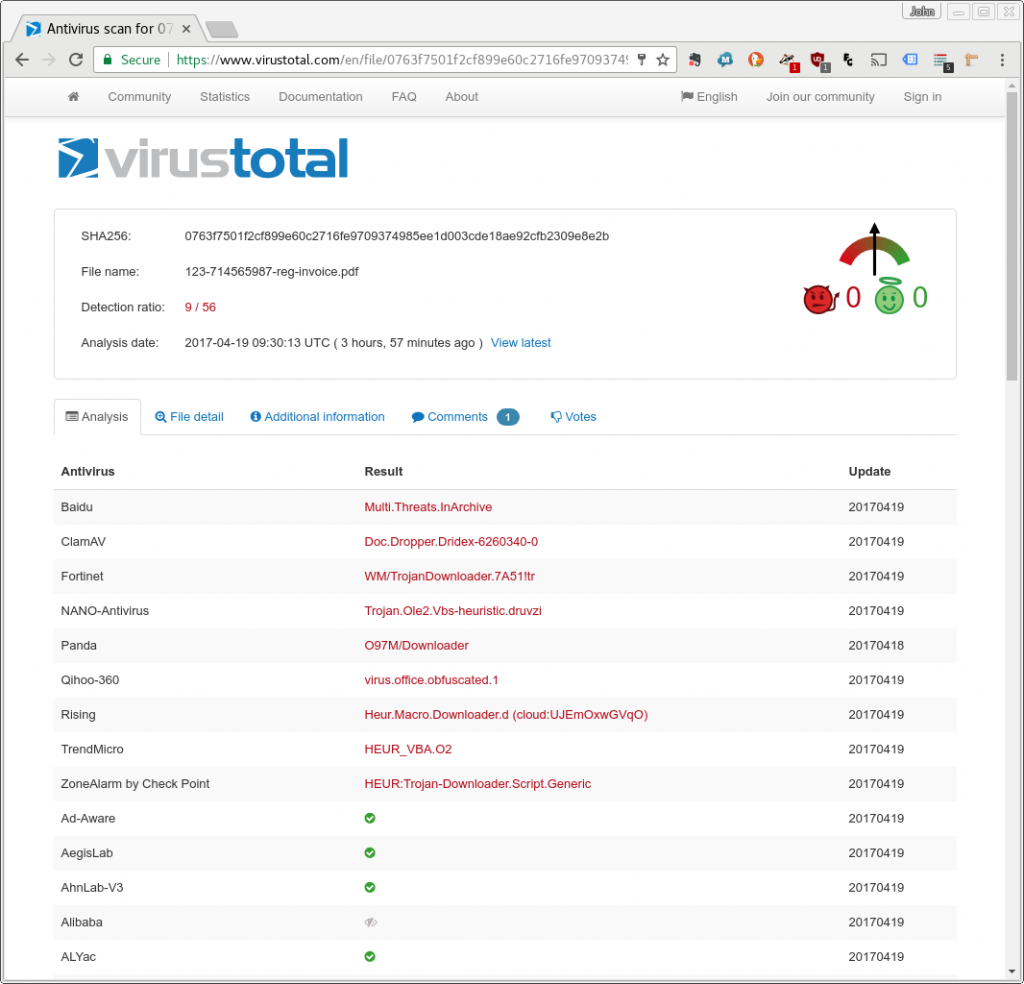
Task: Click the scrollbar down arrow
Action: coord(1012,972)
